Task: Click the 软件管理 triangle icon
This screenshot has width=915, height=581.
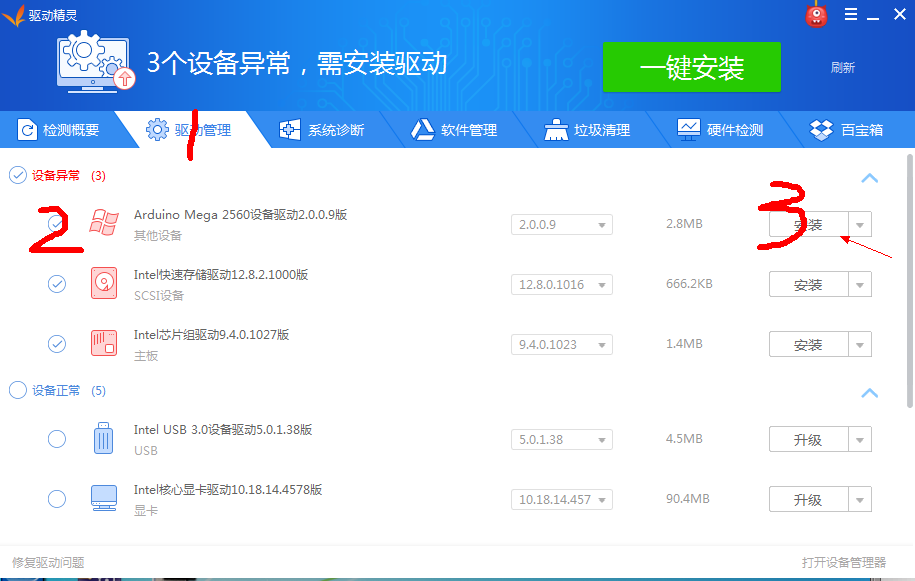Action: pyautogui.click(x=422, y=130)
